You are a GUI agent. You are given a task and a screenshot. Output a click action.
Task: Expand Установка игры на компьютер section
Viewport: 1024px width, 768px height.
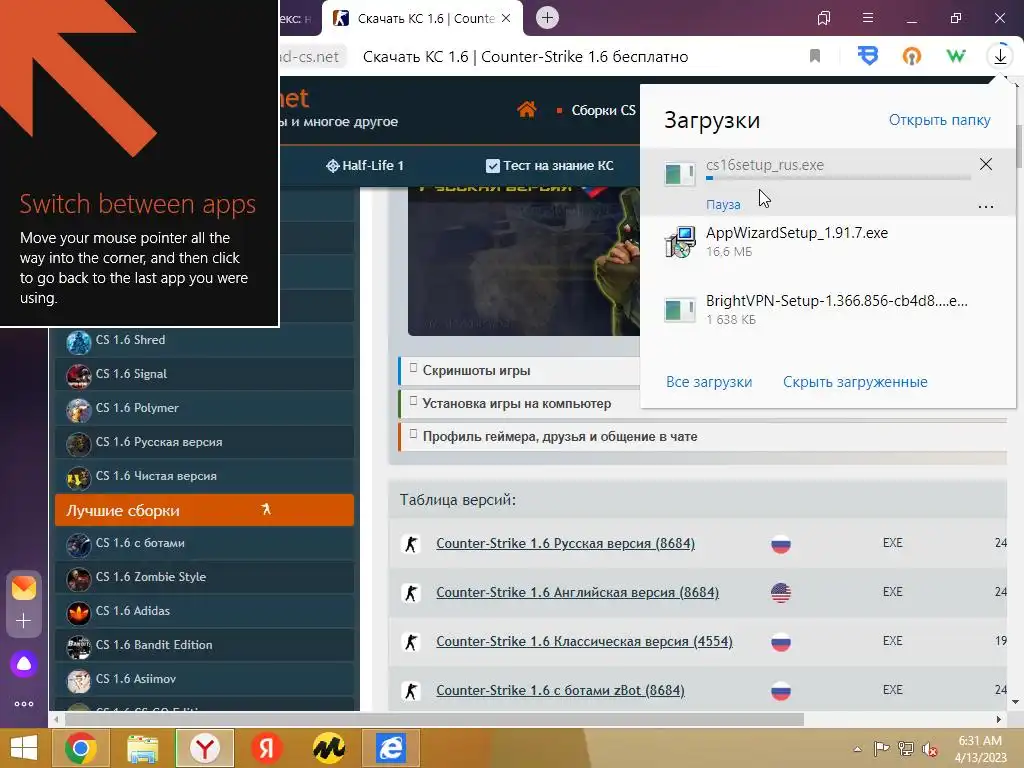pyautogui.click(x=519, y=404)
